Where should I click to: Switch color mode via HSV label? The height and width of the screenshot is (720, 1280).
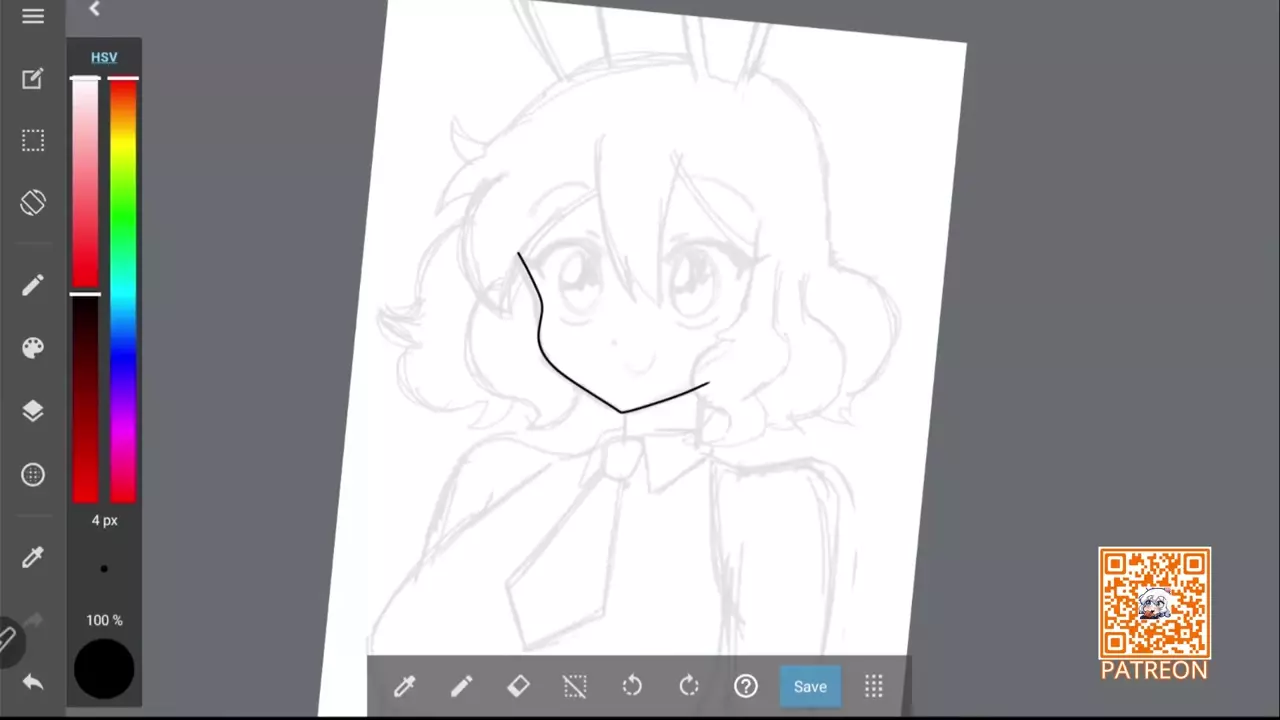[104, 57]
